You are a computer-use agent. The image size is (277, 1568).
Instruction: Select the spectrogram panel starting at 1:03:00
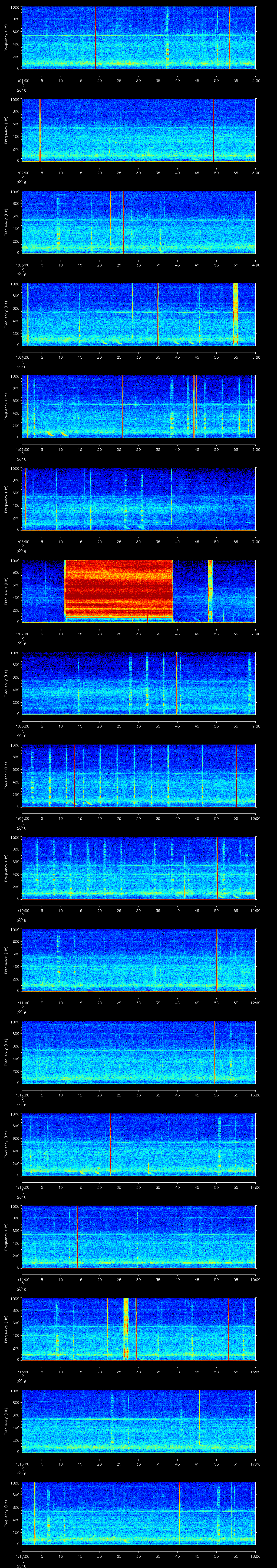[x=138, y=222]
